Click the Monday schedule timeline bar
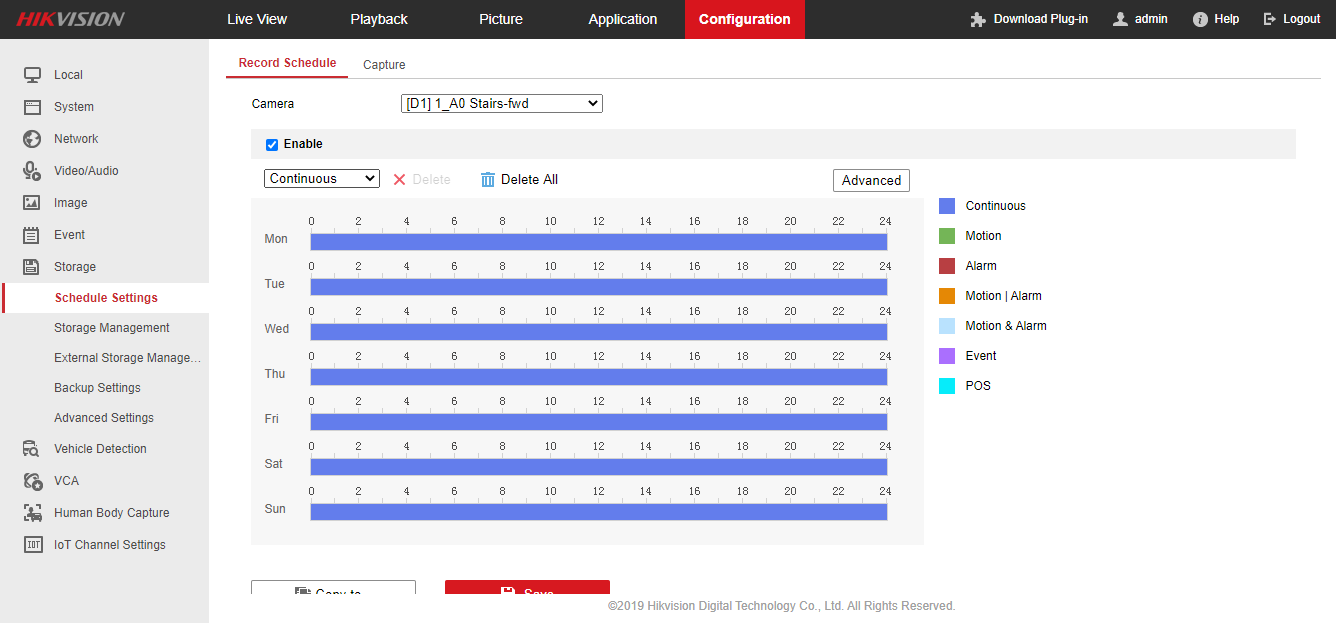 pyautogui.click(x=598, y=242)
